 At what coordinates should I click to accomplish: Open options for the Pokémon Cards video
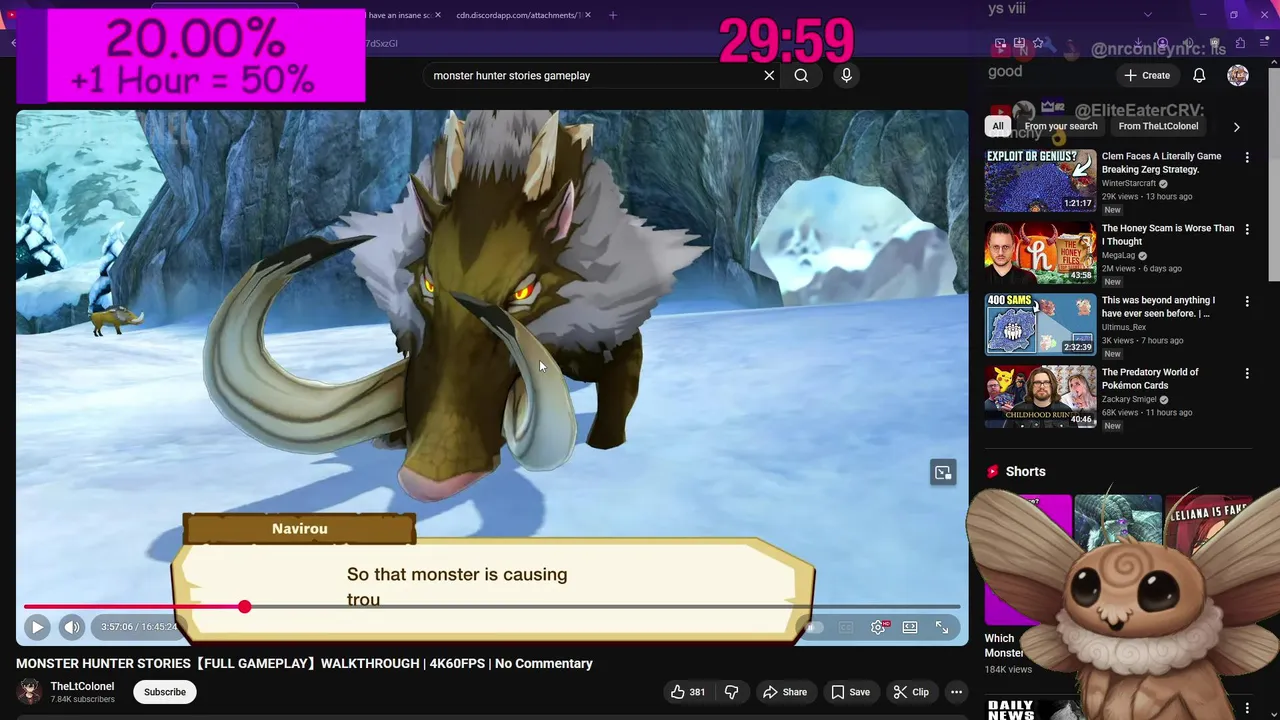[1247, 373]
